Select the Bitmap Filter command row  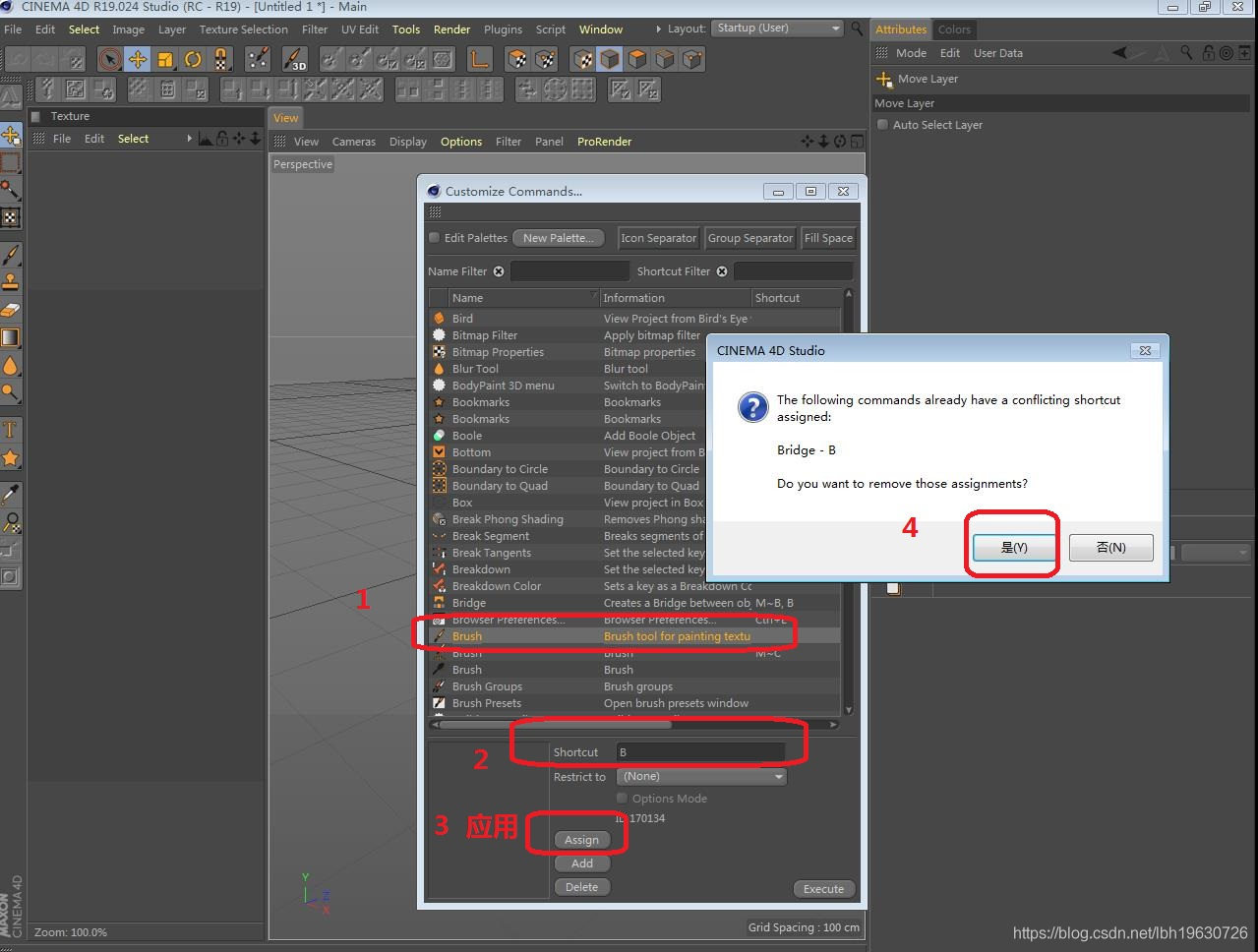click(x=635, y=335)
